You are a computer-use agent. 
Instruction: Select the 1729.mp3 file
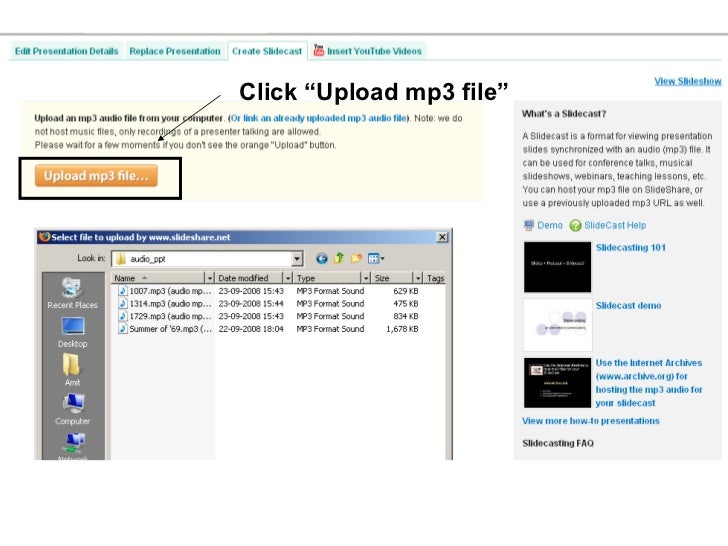coord(170,316)
